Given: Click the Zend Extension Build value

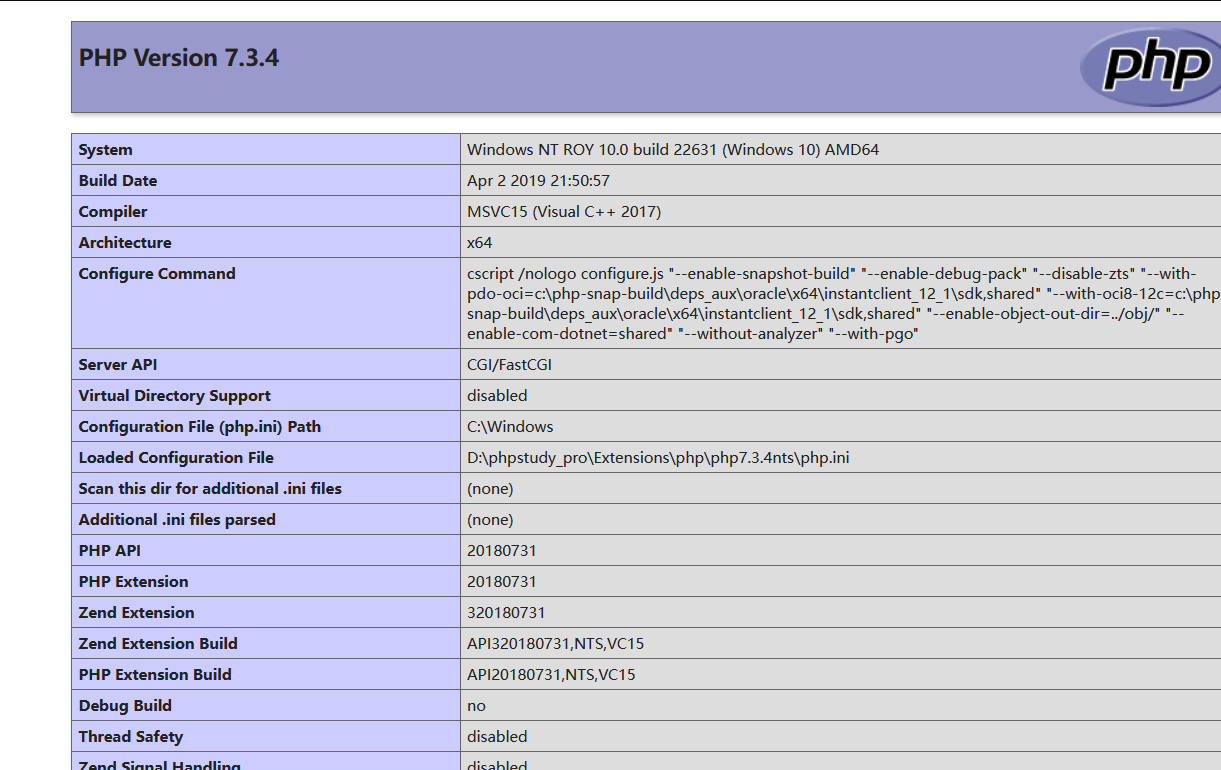Looking at the screenshot, I should [x=554, y=643].
